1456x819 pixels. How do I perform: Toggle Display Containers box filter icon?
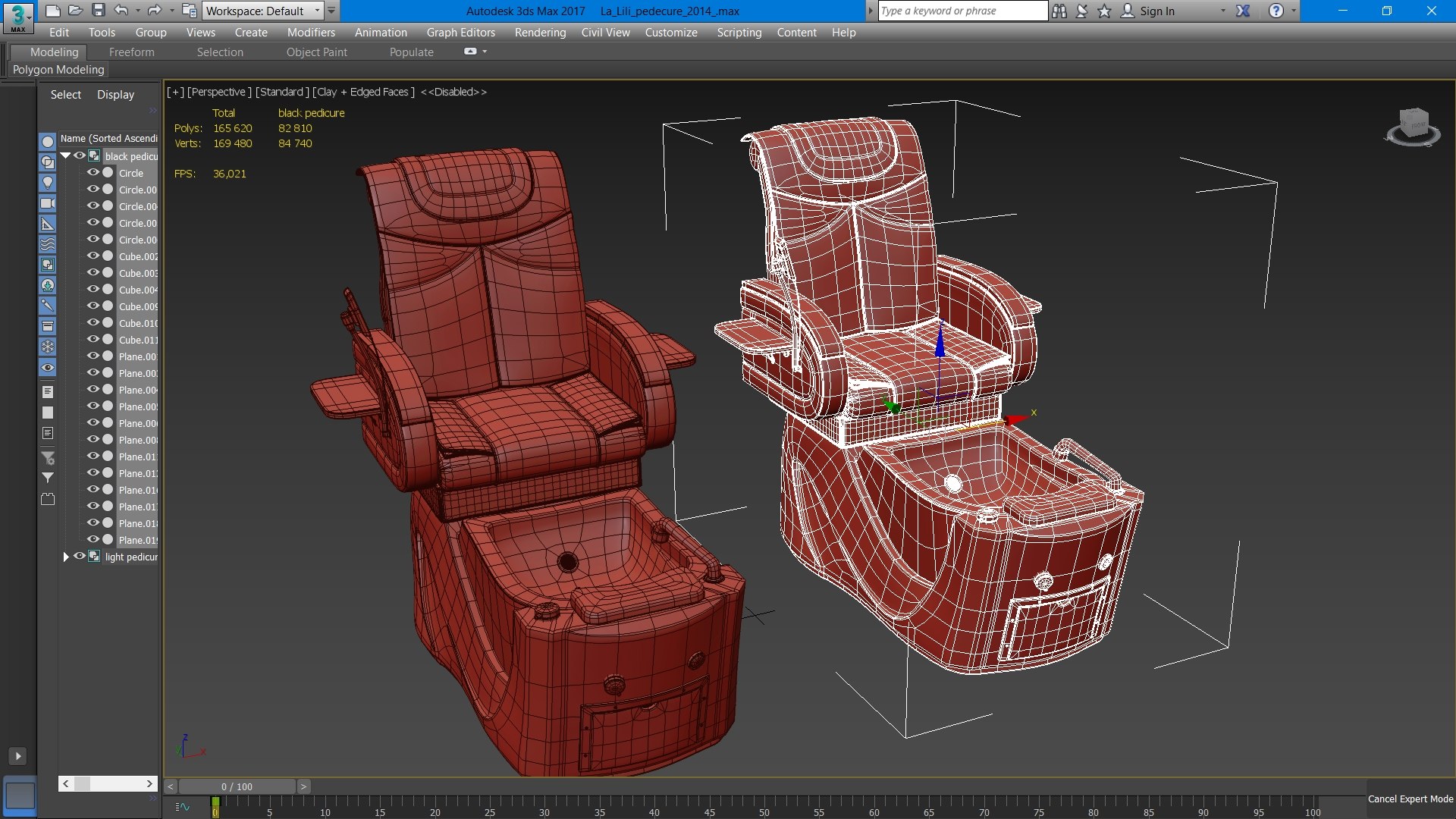click(48, 326)
